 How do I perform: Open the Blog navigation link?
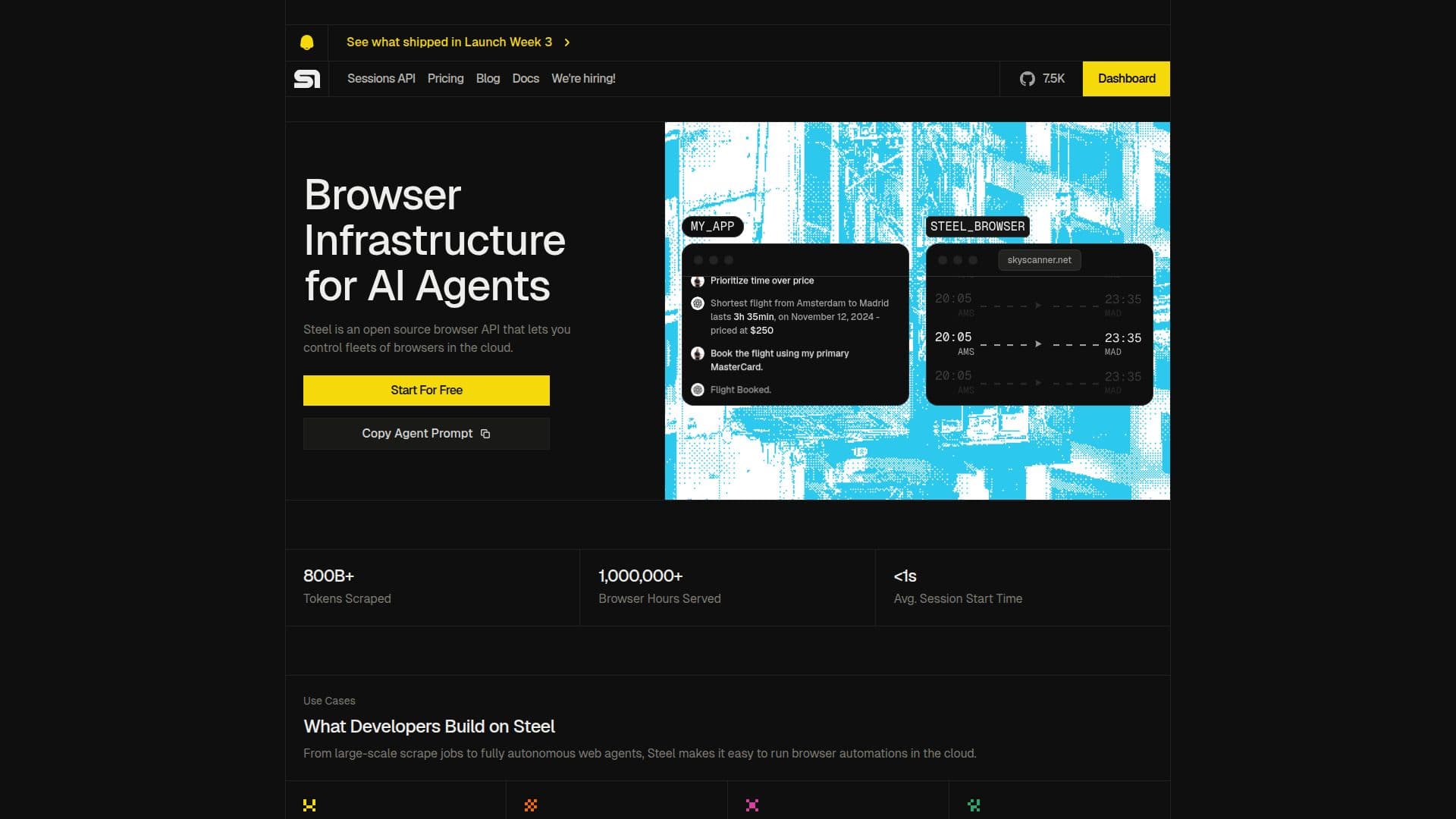pyautogui.click(x=488, y=79)
